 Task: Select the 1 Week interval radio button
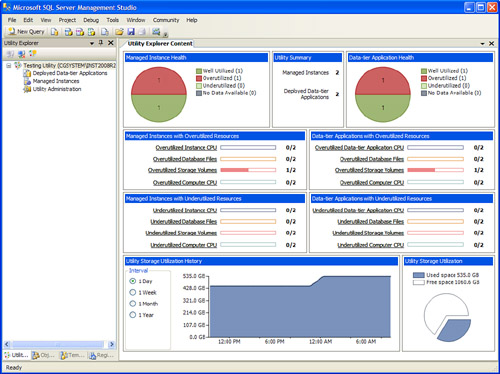point(133,292)
